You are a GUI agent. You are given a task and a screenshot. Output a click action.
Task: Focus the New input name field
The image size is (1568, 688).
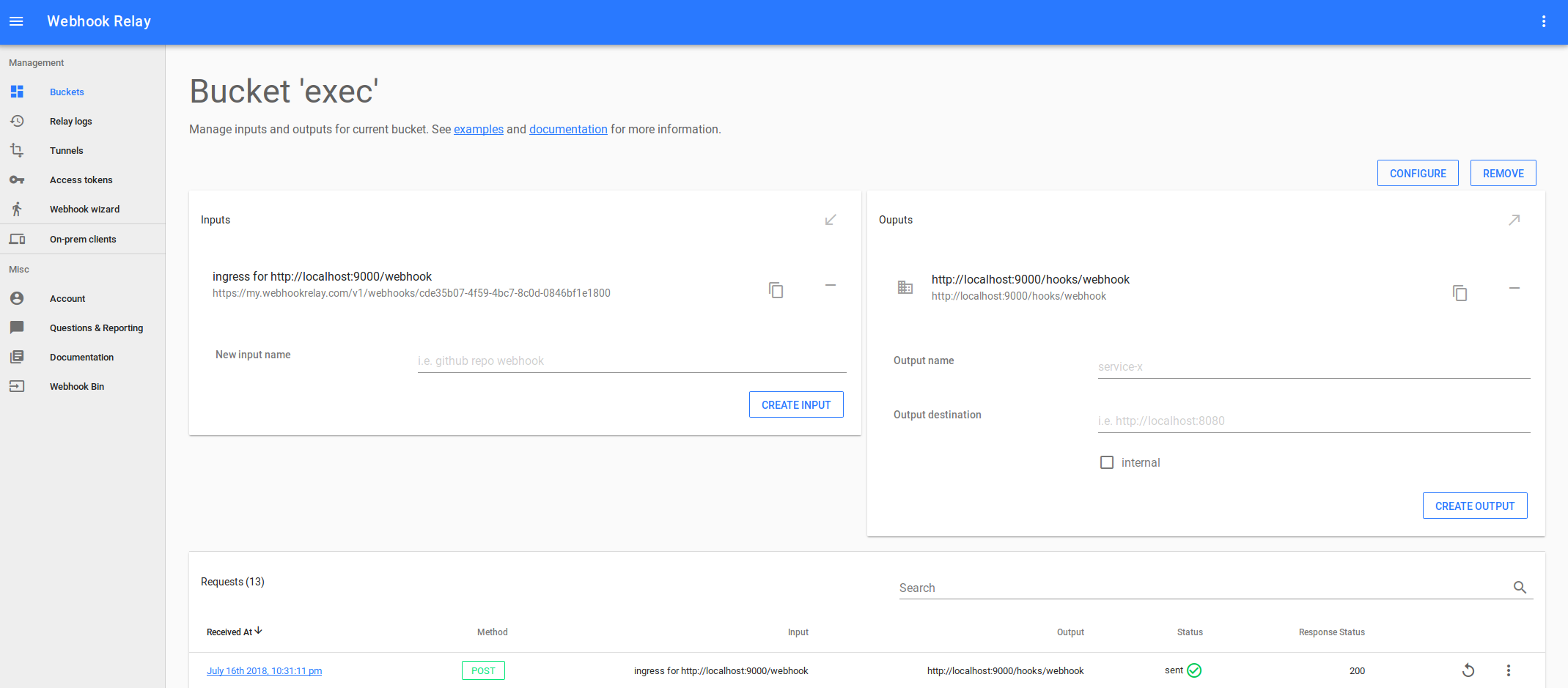click(631, 361)
